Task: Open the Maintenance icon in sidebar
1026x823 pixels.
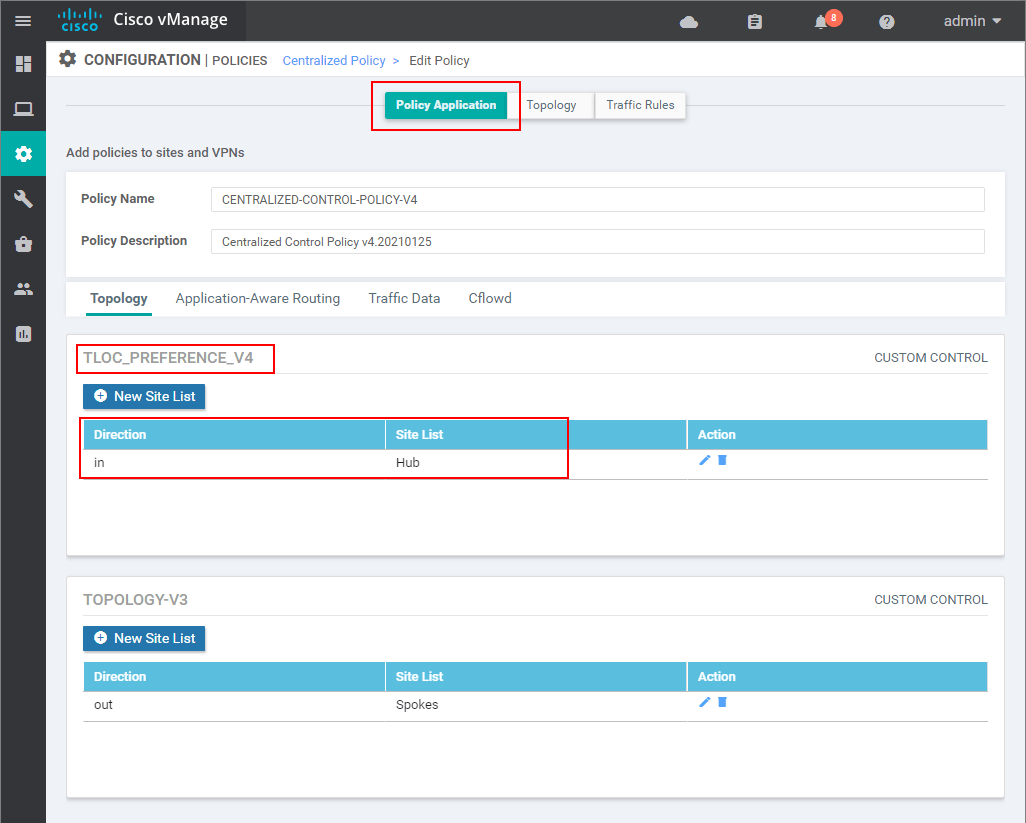Action: (22, 243)
